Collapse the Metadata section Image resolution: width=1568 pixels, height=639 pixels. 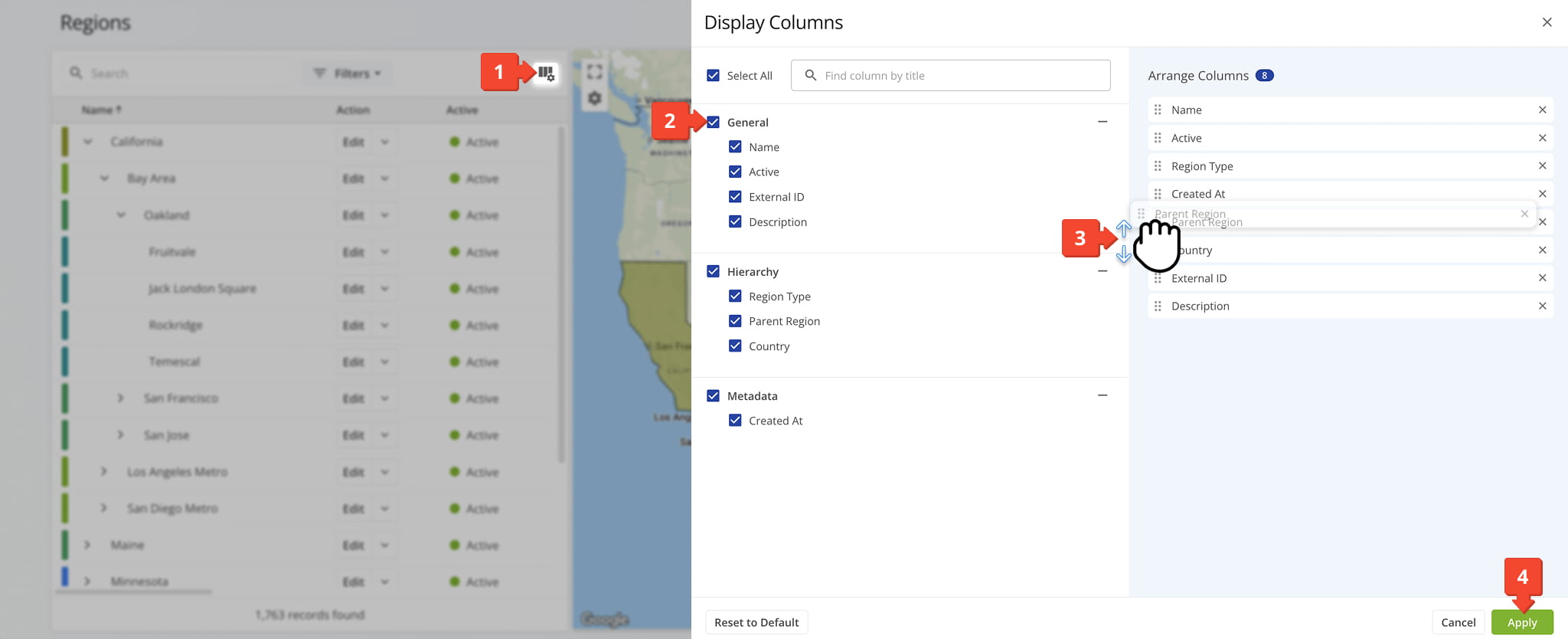click(x=1102, y=395)
